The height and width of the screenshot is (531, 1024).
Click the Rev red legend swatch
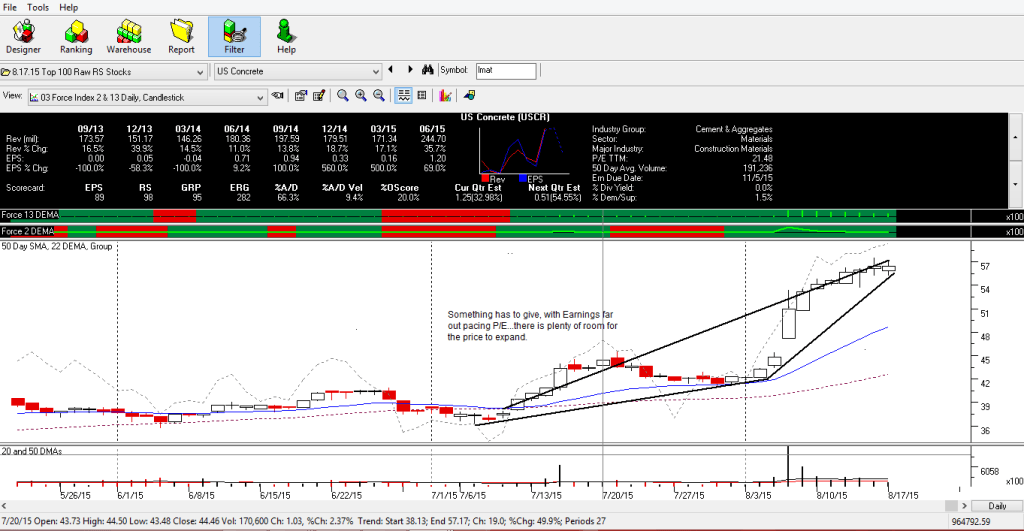click(x=485, y=178)
